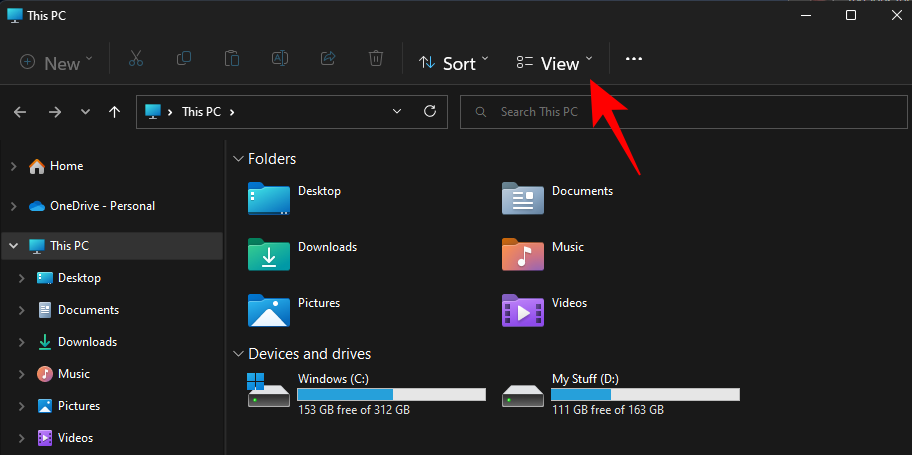Collapse the Folders group

tap(238, 159)
